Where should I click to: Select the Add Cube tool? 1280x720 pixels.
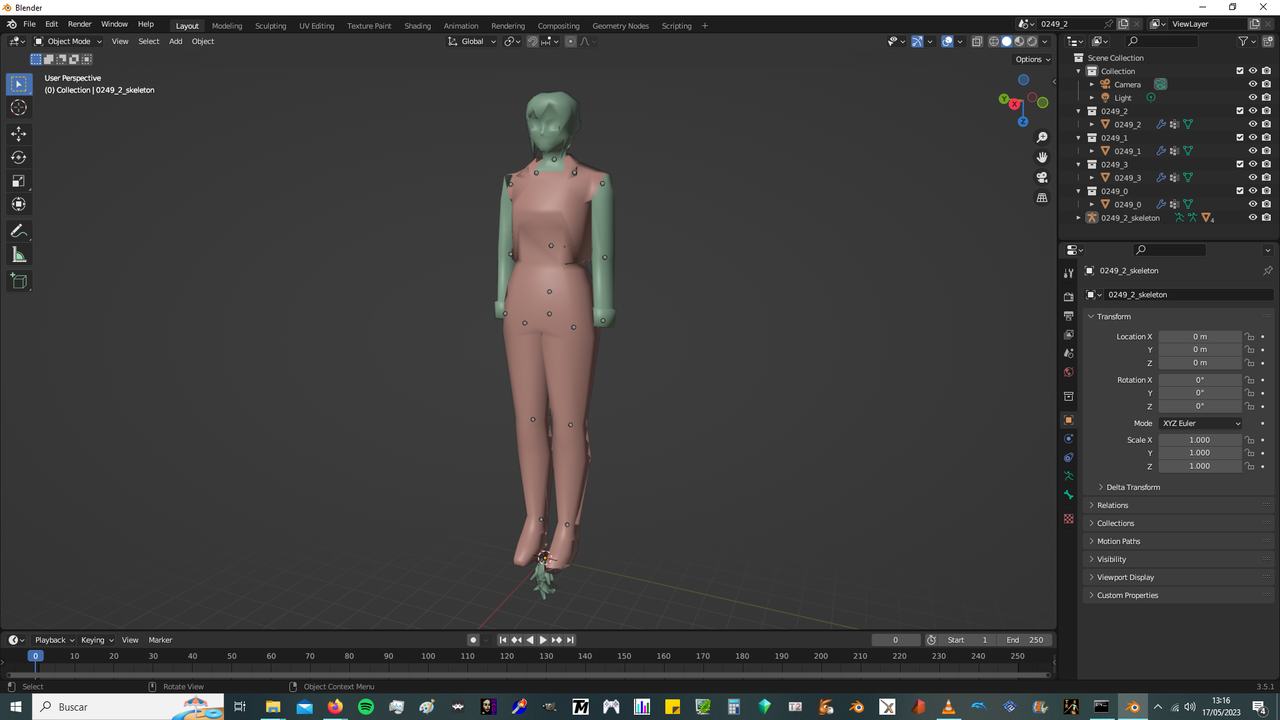coord(19,281)
